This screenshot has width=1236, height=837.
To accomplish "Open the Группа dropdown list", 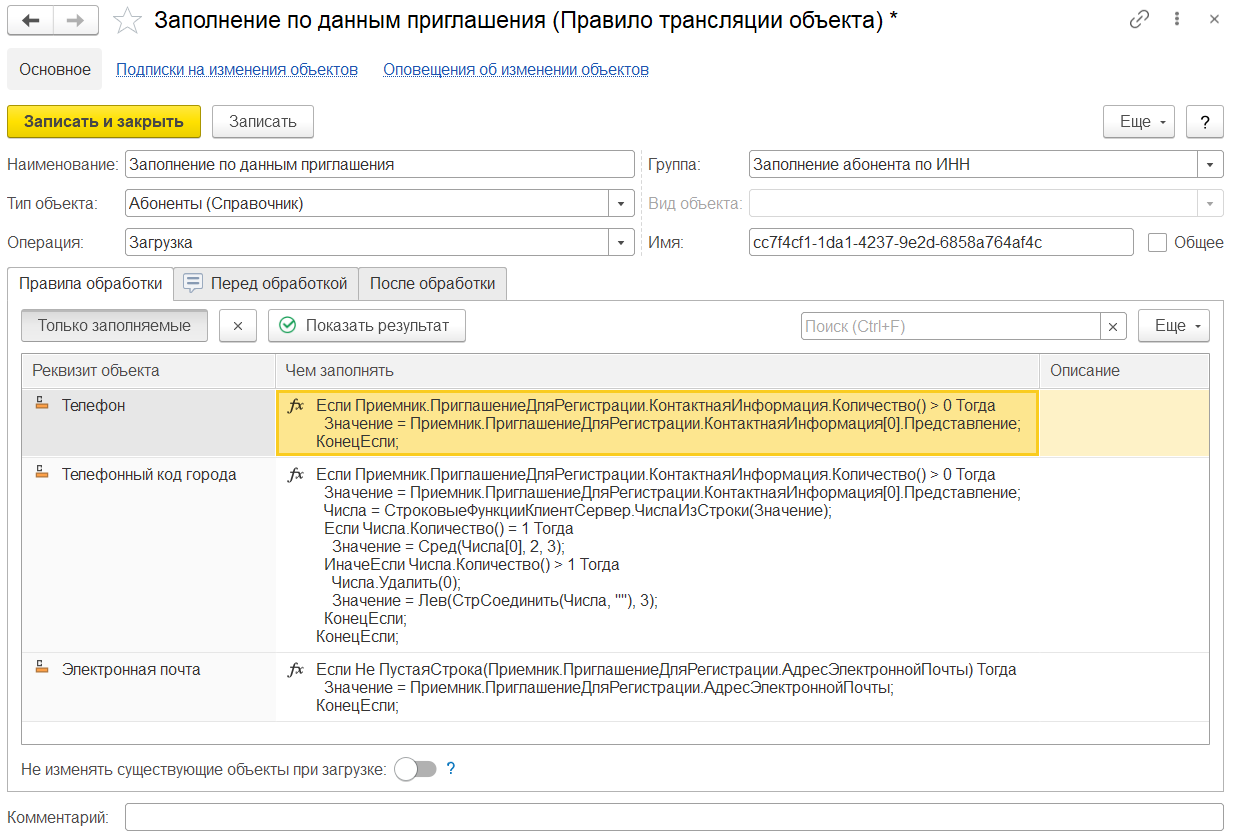I will point(1211,164).
